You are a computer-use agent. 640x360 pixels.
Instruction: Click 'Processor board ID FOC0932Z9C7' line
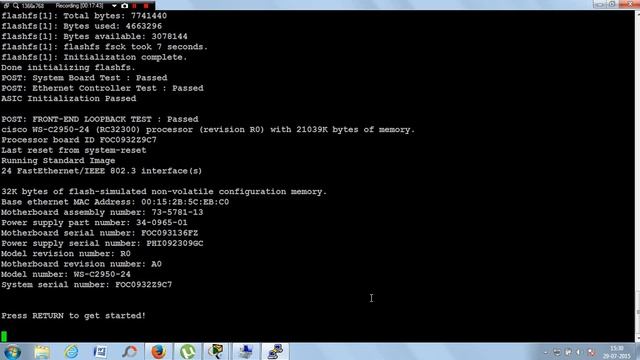click(x=79, y=140)
